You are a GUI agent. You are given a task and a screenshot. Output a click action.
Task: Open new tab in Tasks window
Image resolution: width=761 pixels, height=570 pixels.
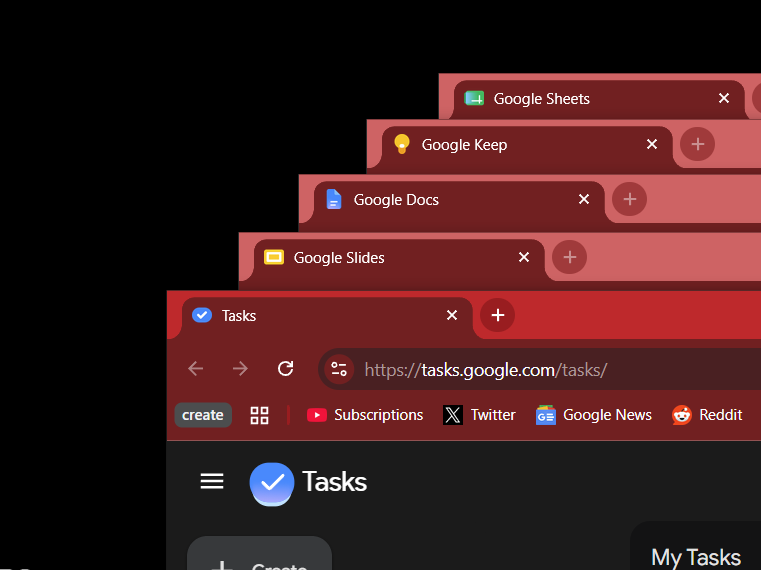497,315
